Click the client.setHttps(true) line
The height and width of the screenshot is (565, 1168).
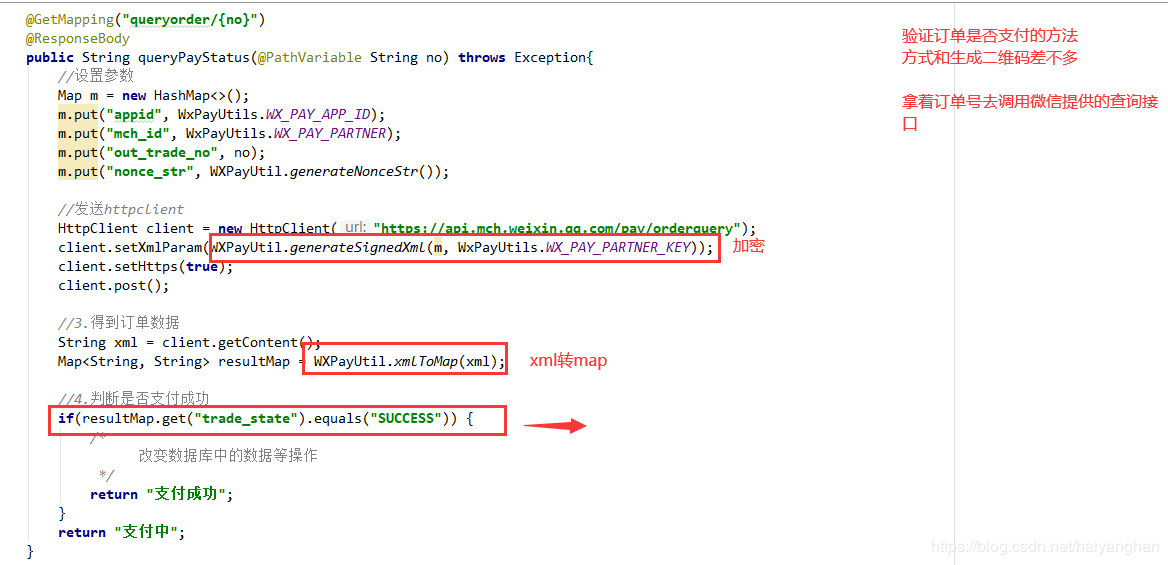pyautogui.click(x=146, y=266)
